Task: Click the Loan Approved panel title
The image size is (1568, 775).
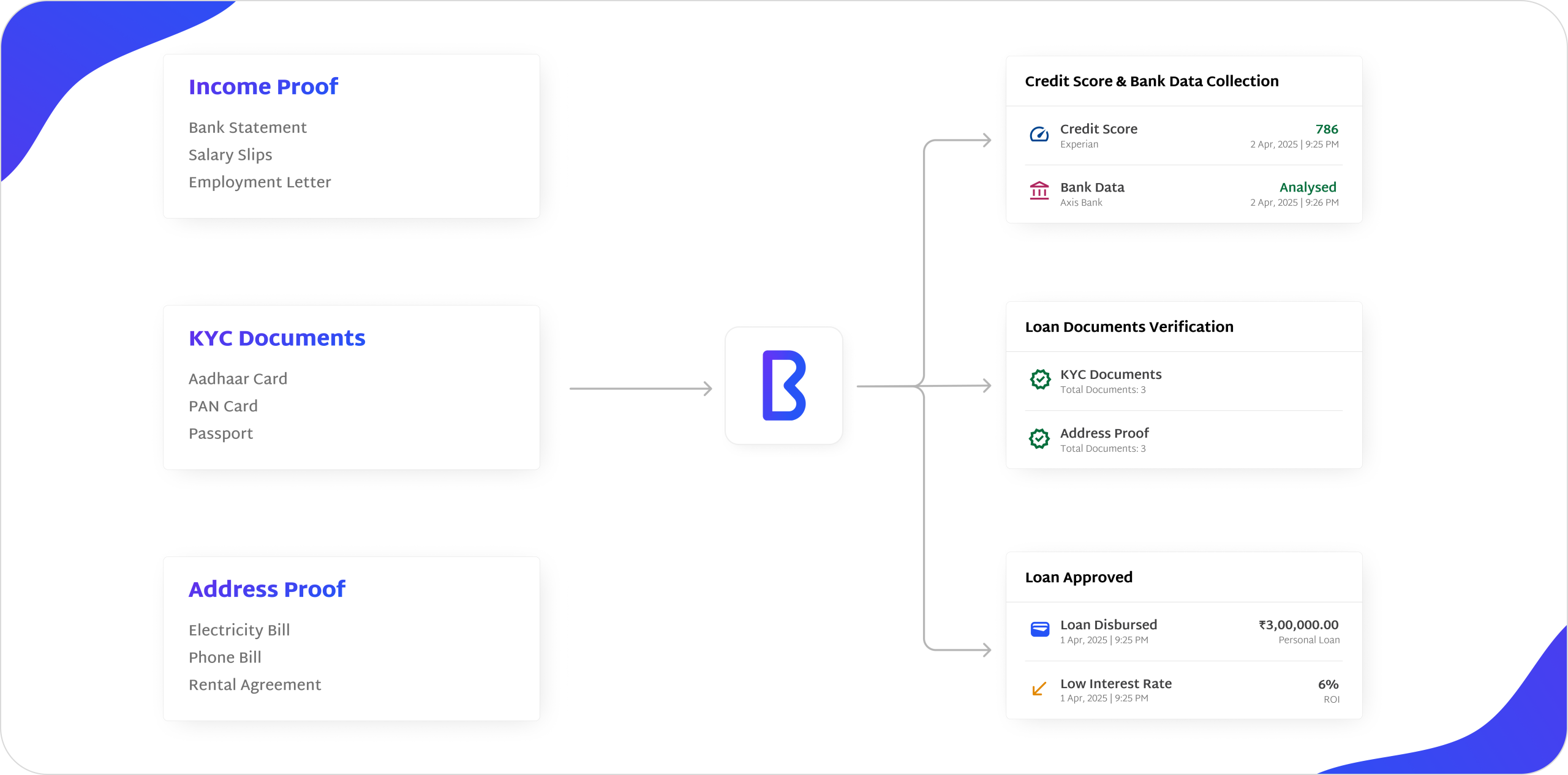Action: [1078, 577]
